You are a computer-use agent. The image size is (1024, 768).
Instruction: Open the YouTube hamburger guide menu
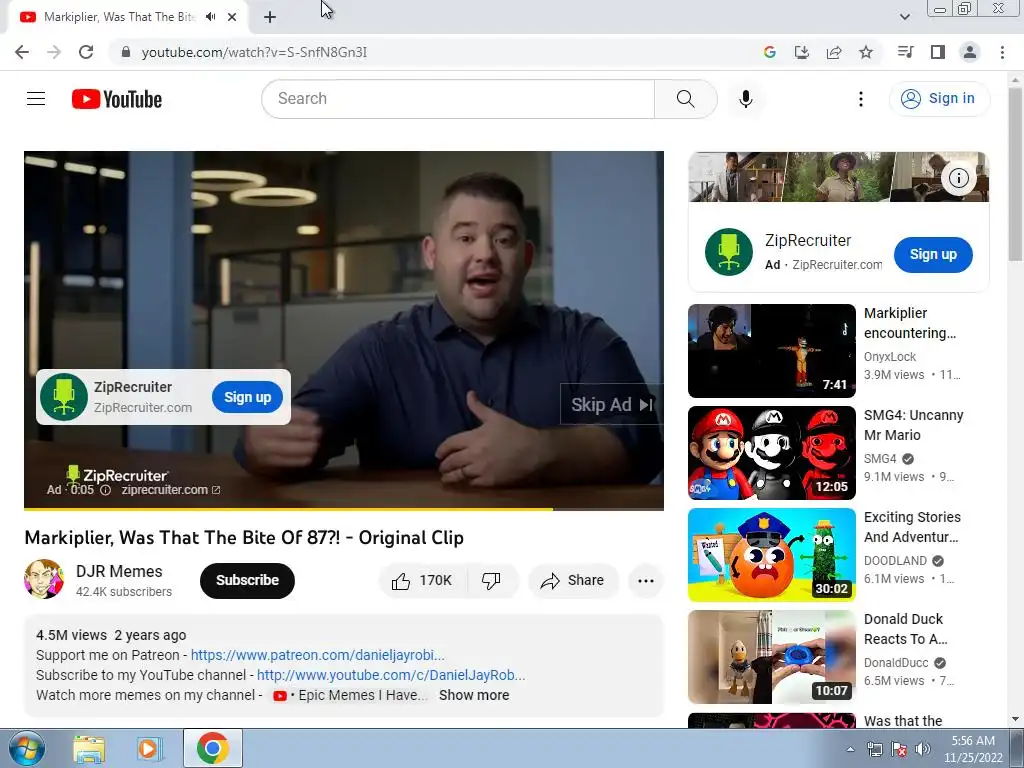click(x=36, y=99)
